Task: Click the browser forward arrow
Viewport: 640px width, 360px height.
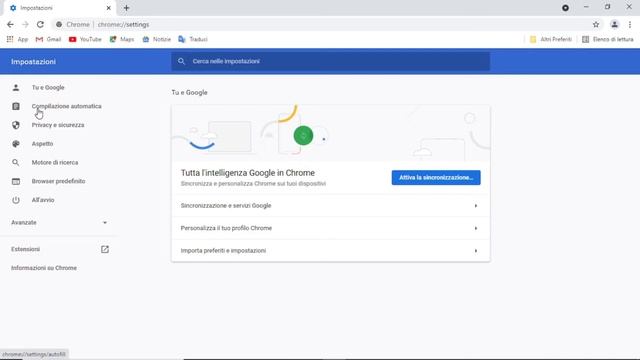Action: pos(25,24)
